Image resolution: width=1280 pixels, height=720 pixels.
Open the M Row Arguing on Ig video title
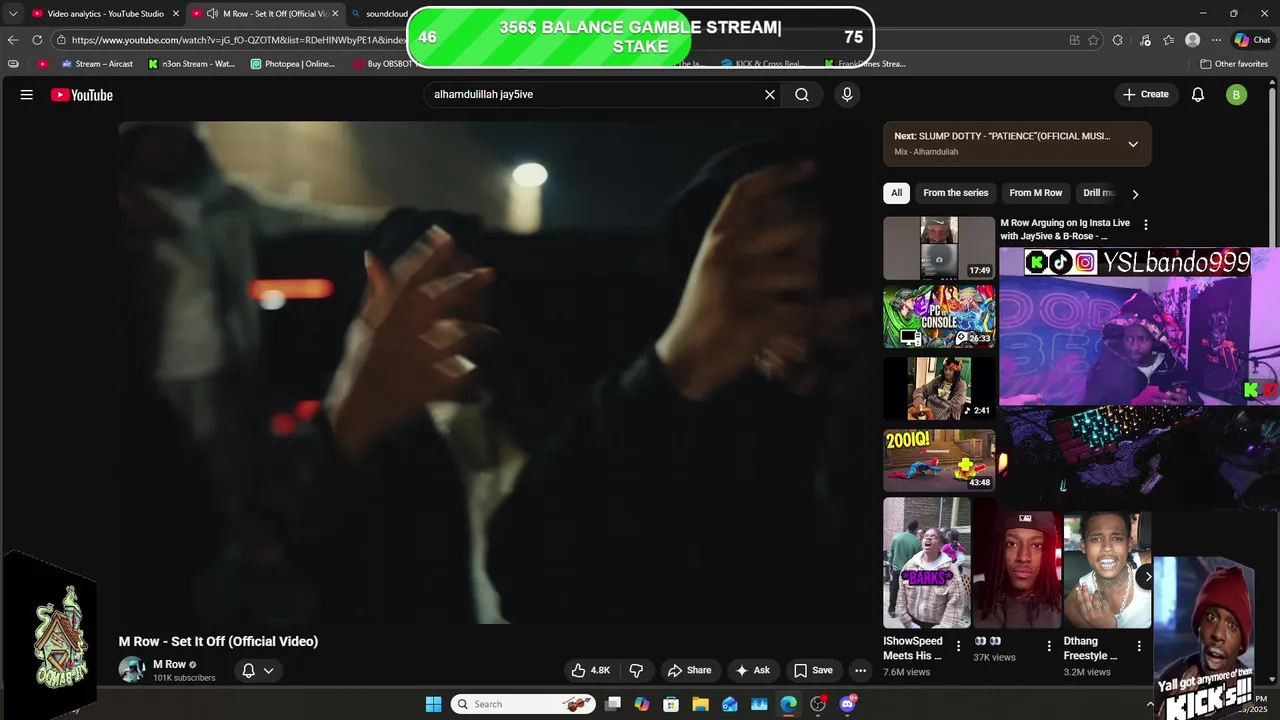coord(1065,230)
